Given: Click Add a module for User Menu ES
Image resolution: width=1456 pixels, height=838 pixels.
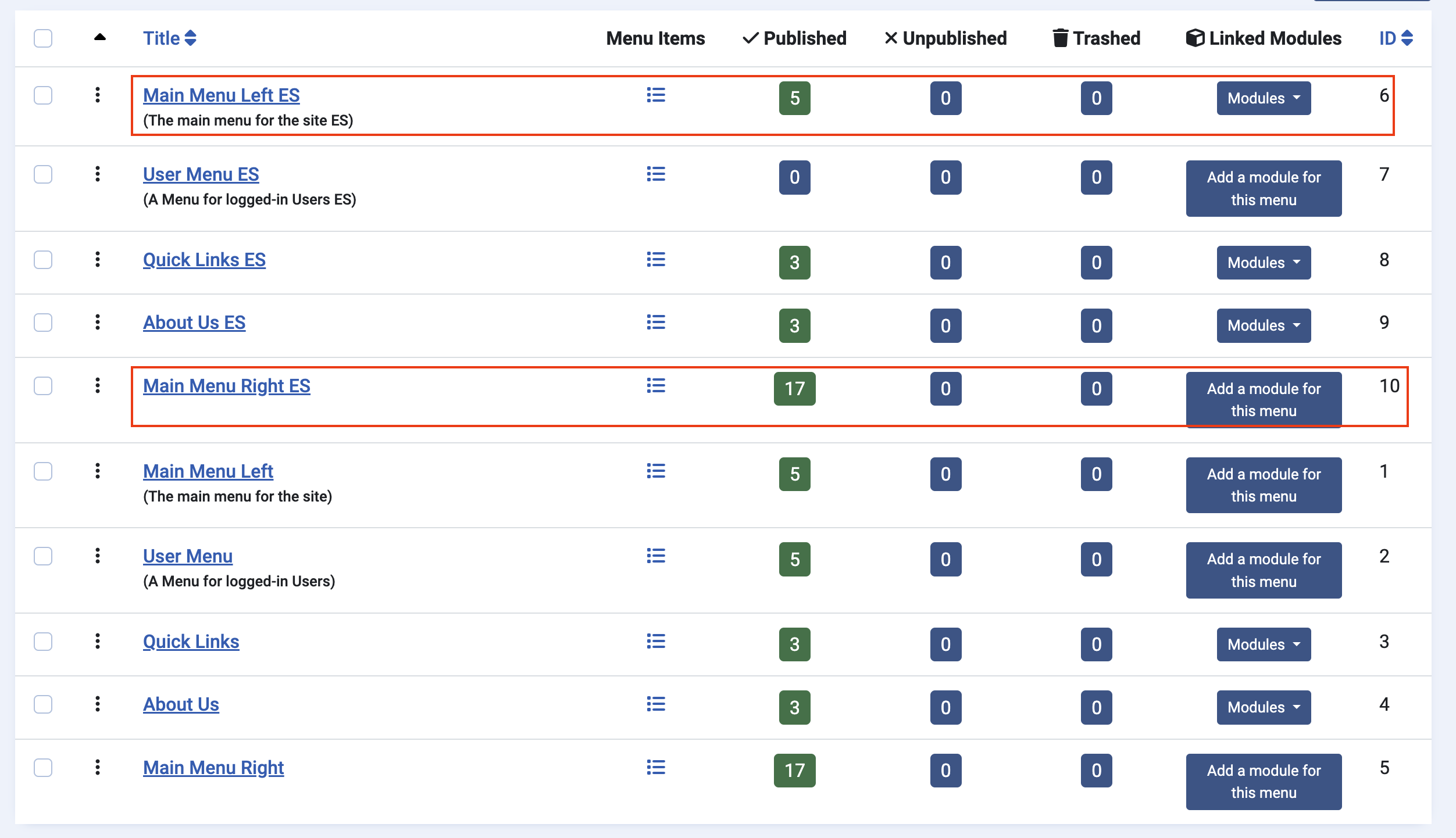Looking at the screenshot, I should pos(1263,188).
